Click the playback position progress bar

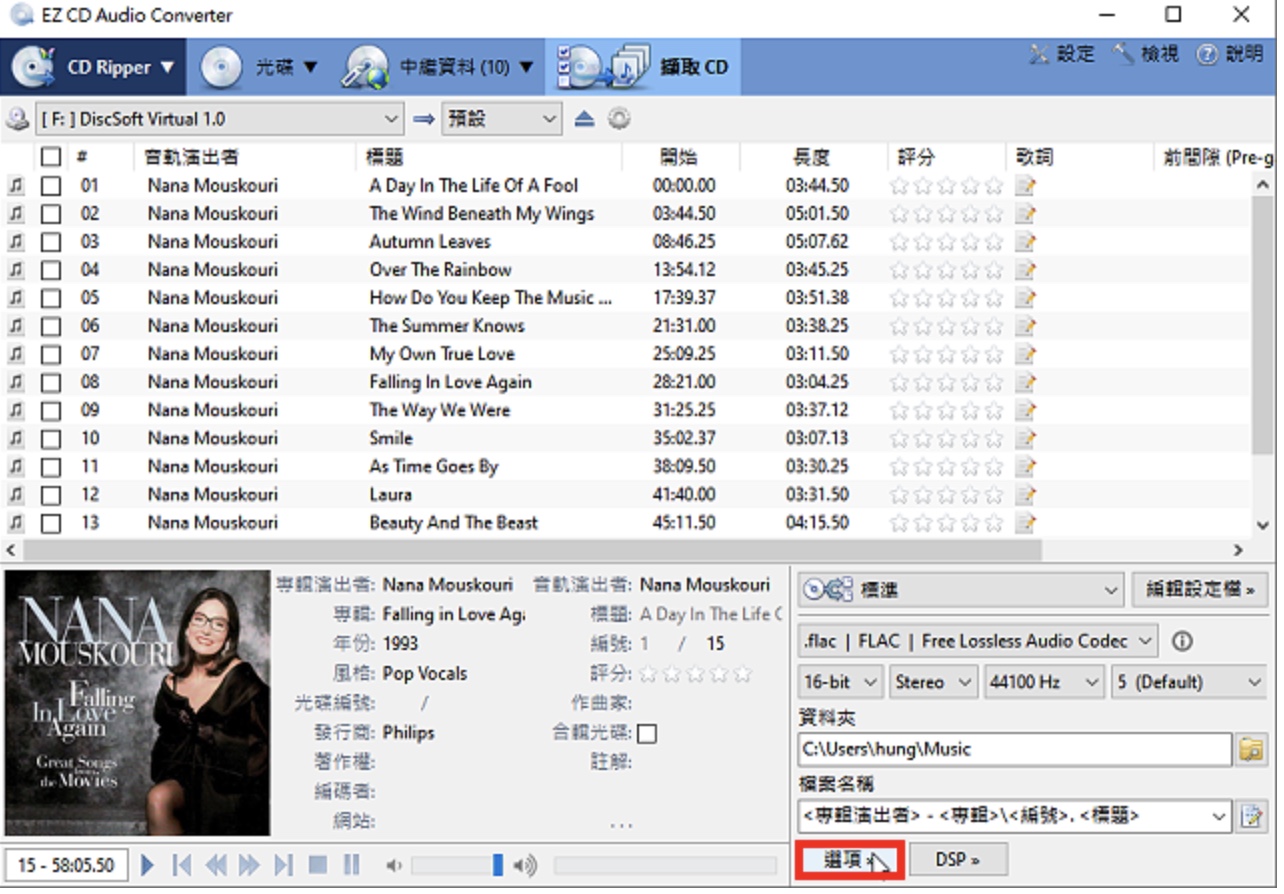pyautogui.click(x=665, y=866)
